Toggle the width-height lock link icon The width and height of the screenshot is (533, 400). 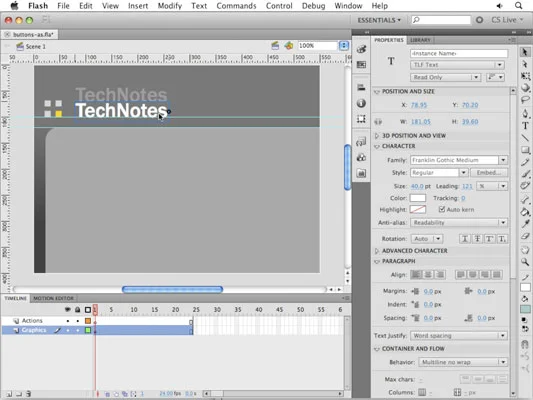pyautogui.click(x=378, y=122)
